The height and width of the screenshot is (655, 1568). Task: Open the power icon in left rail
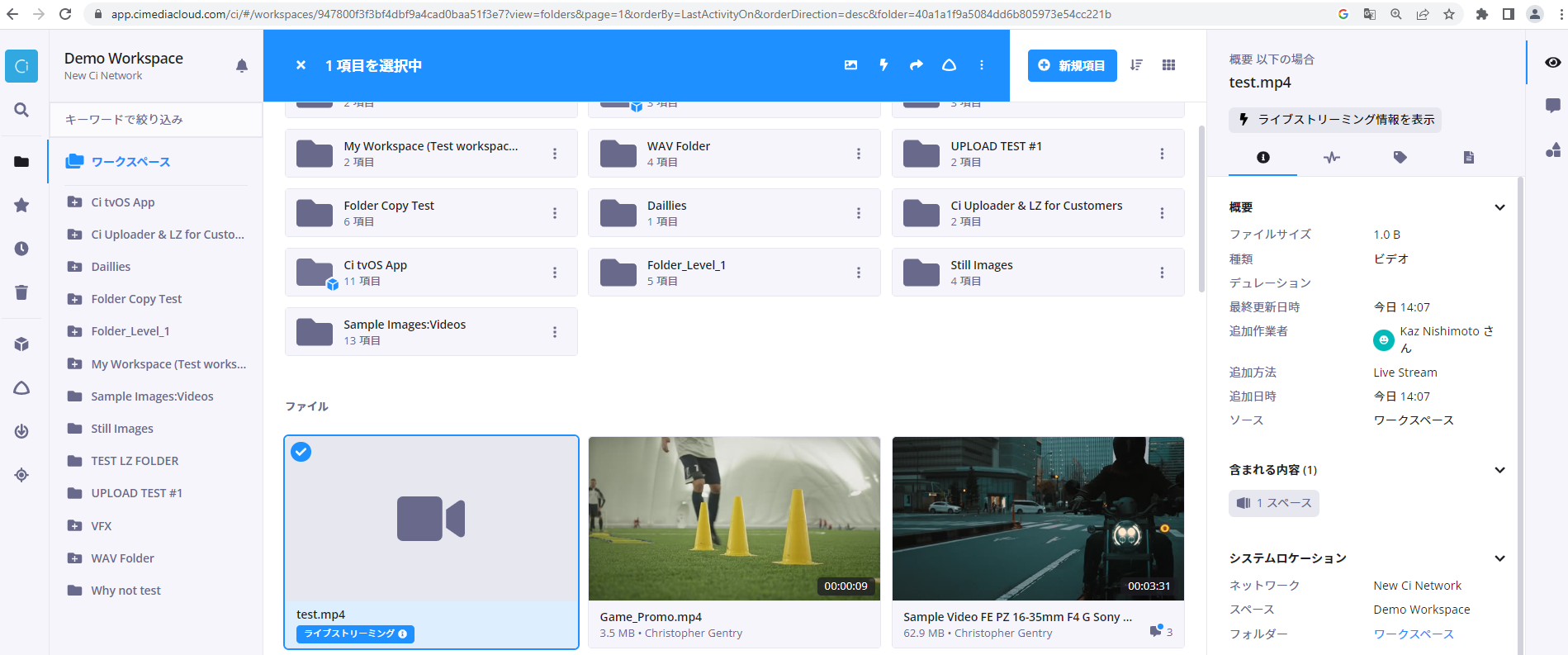(21, 431)
